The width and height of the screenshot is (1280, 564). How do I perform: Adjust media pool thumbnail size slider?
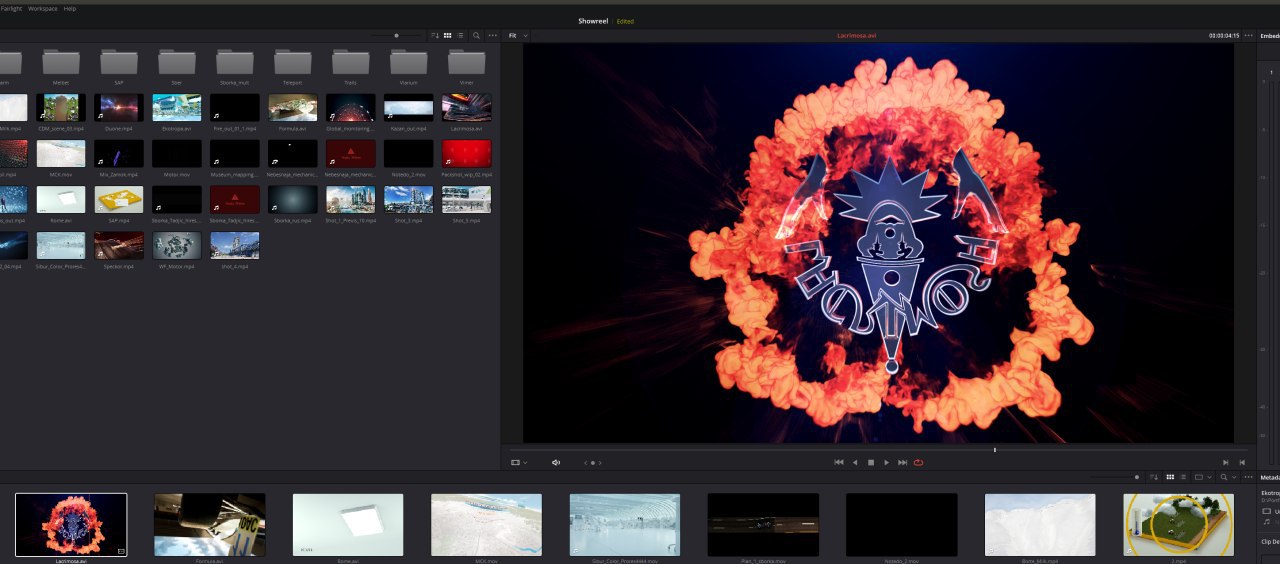click(x=396, y=35)
